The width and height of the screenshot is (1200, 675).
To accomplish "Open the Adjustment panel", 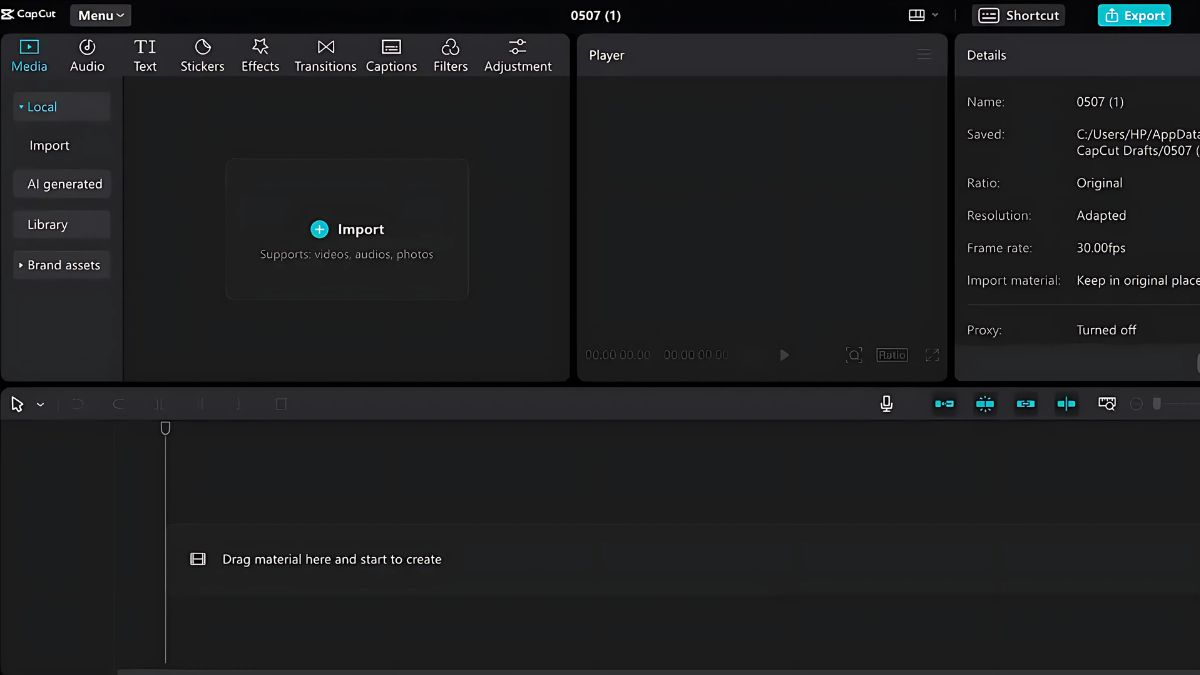I will tap(518, 54).
